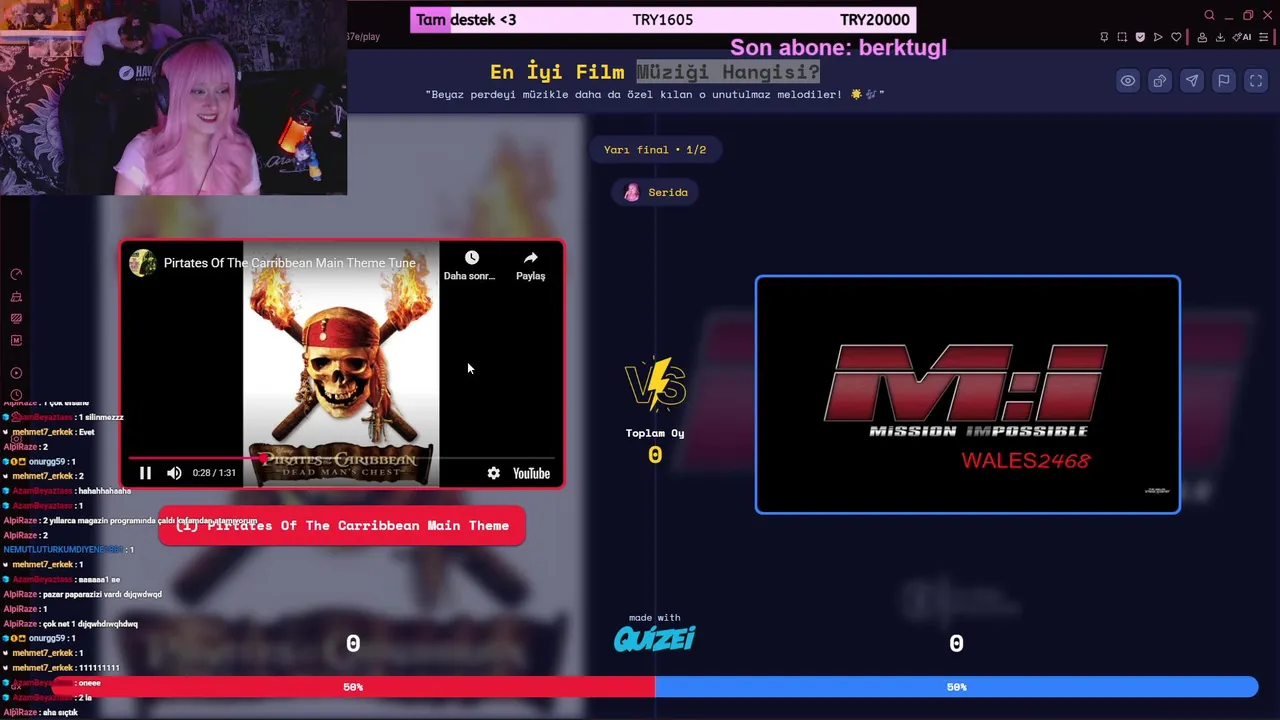Click the Paylaş share arrow in the player

click(x=530, y=265)
